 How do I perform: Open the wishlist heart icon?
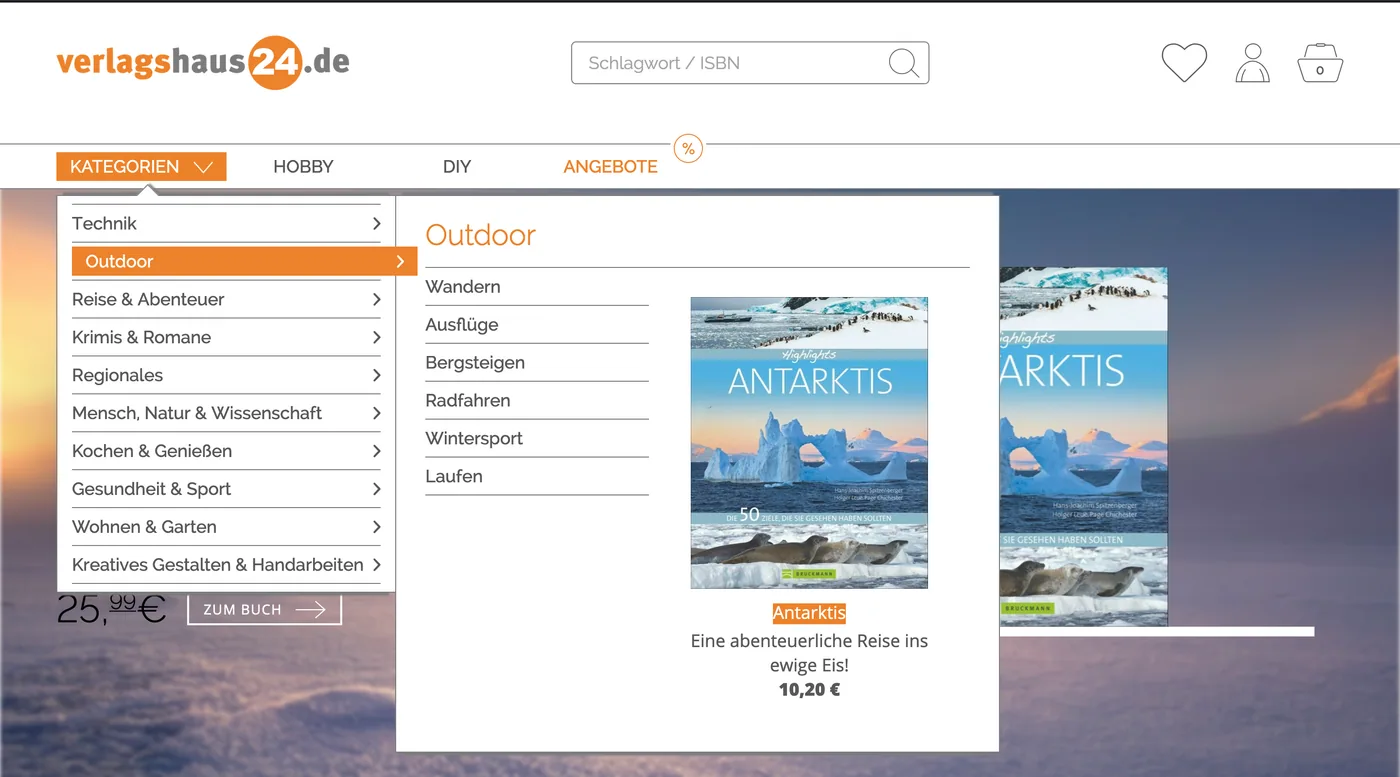pos(1184,63)
